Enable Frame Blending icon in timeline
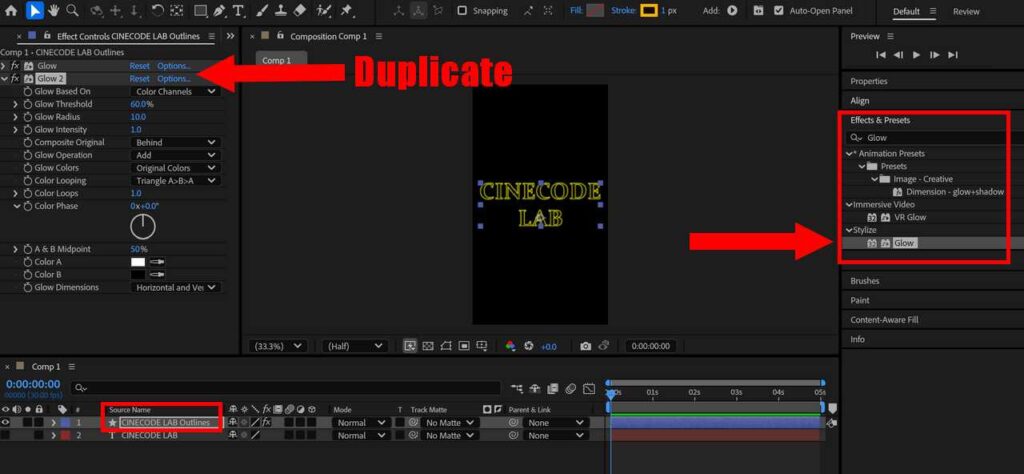1024x474 pixels. 552,389
